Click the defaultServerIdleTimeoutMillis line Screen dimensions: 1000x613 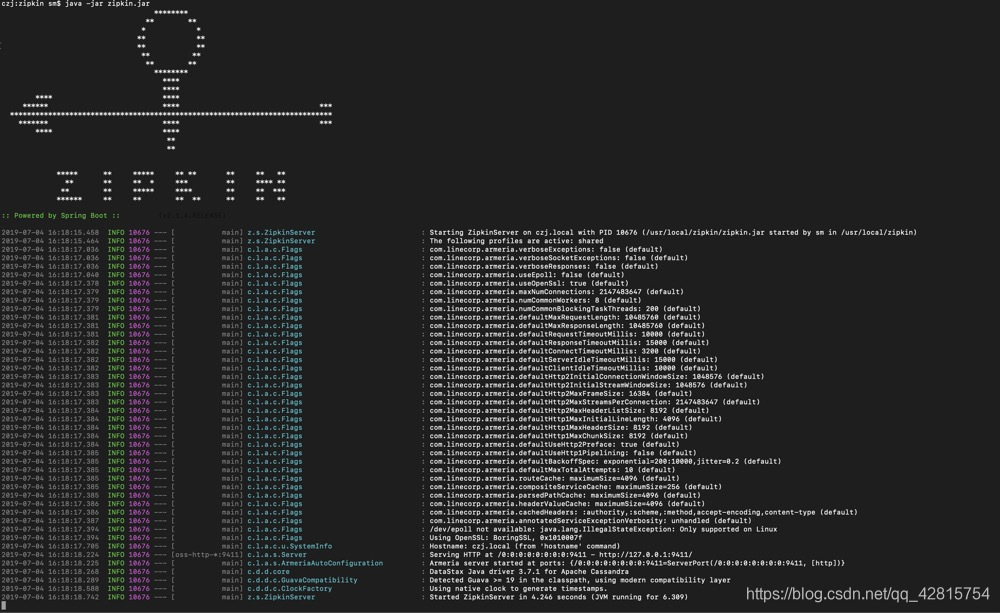pyautogui.click(x=573, y=360)
